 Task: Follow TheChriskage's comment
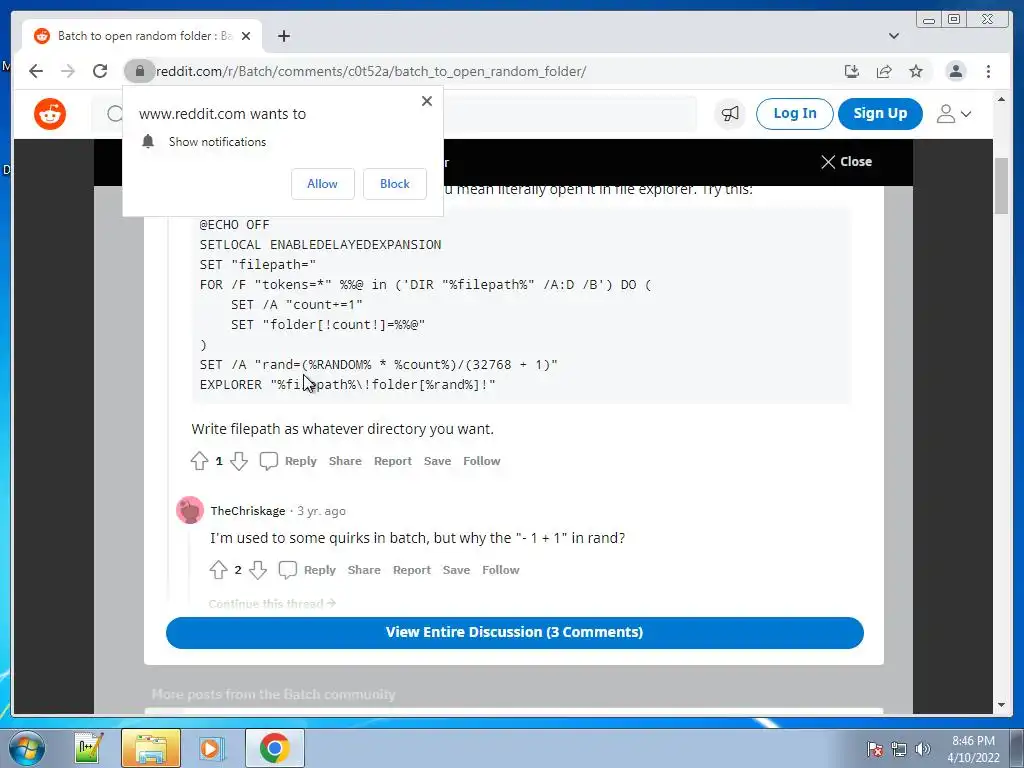[500, 570]
